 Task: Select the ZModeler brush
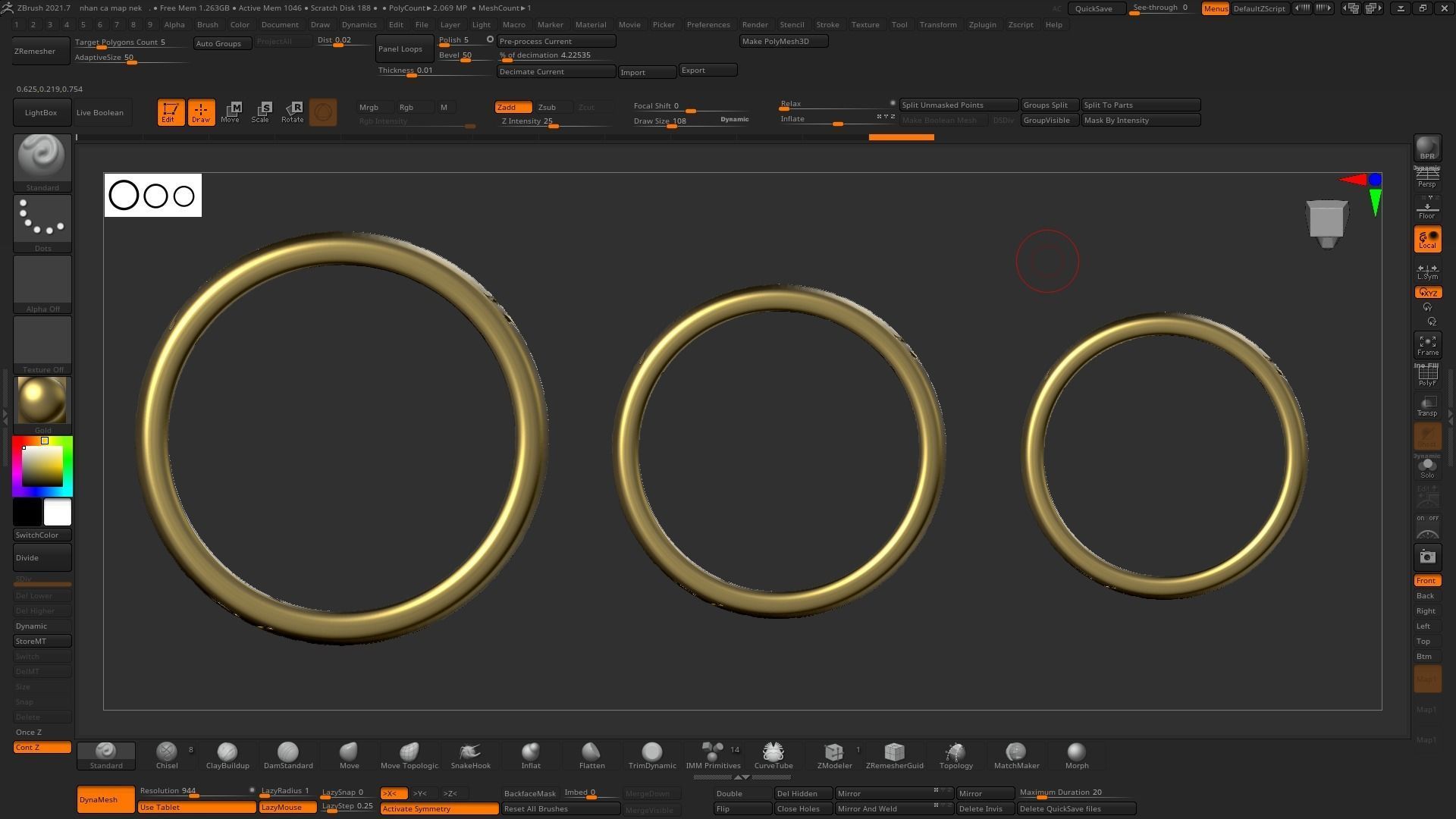[834, 755]
